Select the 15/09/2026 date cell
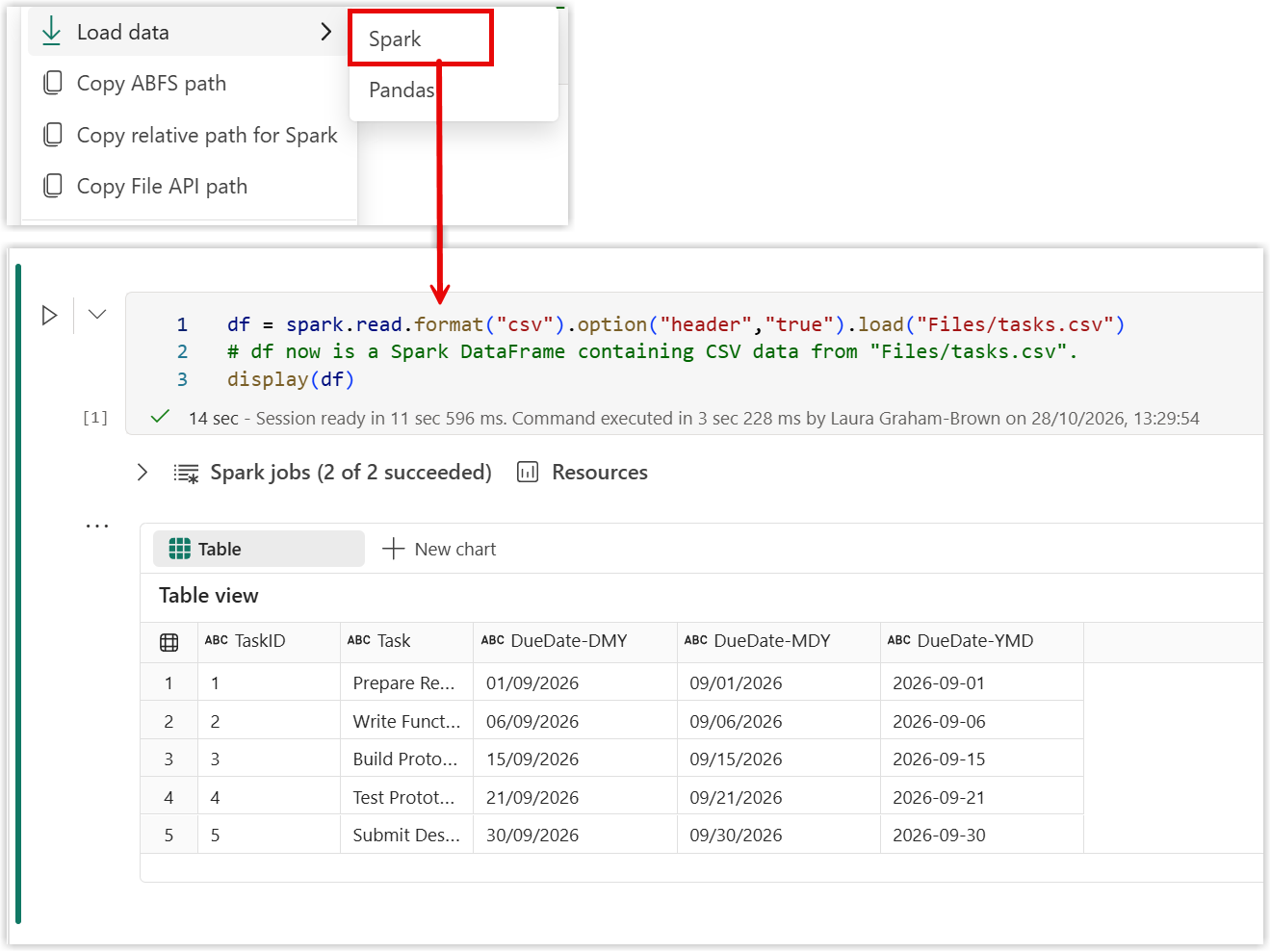The image size is (1271, 952). [575, 759]
